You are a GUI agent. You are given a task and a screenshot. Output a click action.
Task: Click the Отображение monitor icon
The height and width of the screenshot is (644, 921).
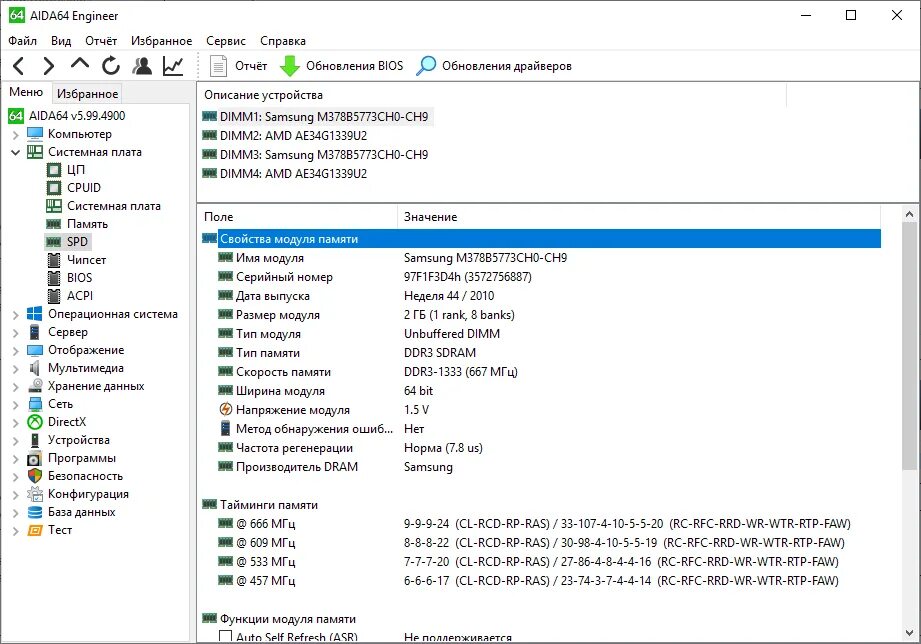click(35, 350)
